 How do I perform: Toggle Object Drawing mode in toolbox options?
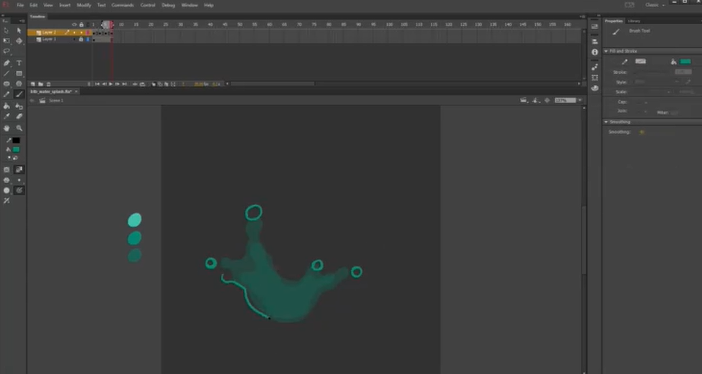coord(6,170)
